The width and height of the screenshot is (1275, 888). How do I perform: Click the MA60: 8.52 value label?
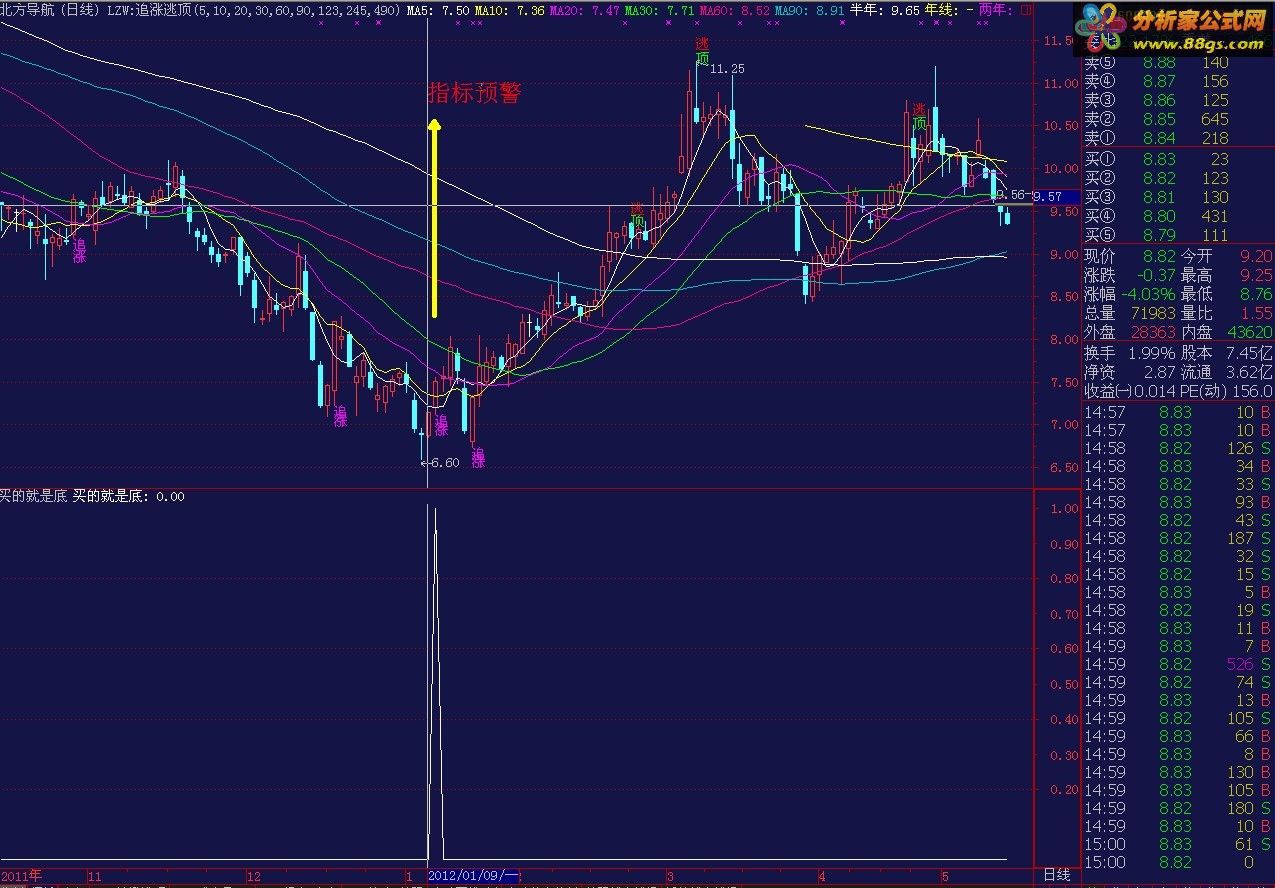[734, 9]
